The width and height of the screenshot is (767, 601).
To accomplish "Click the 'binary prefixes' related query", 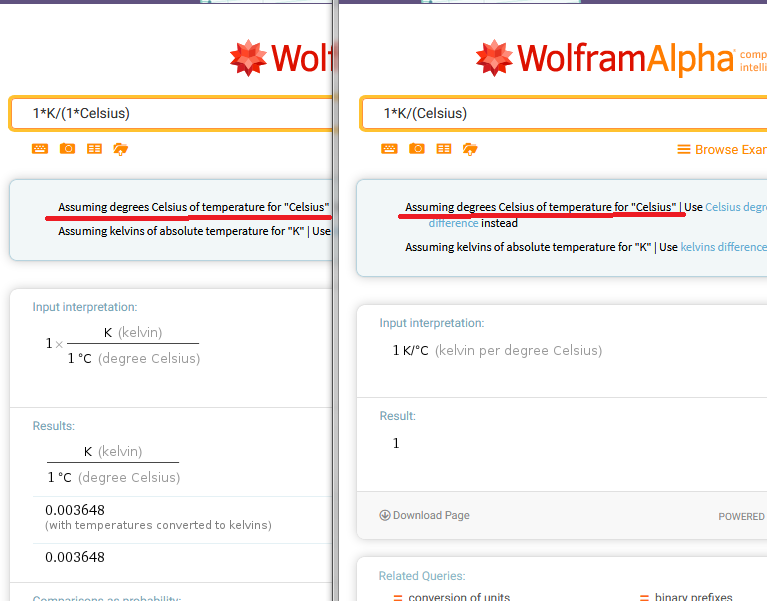I will coord(693,597).
